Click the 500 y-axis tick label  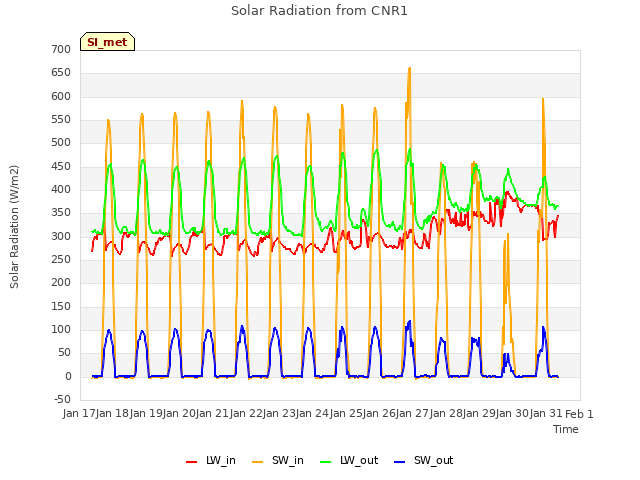(x=61, y=142)
